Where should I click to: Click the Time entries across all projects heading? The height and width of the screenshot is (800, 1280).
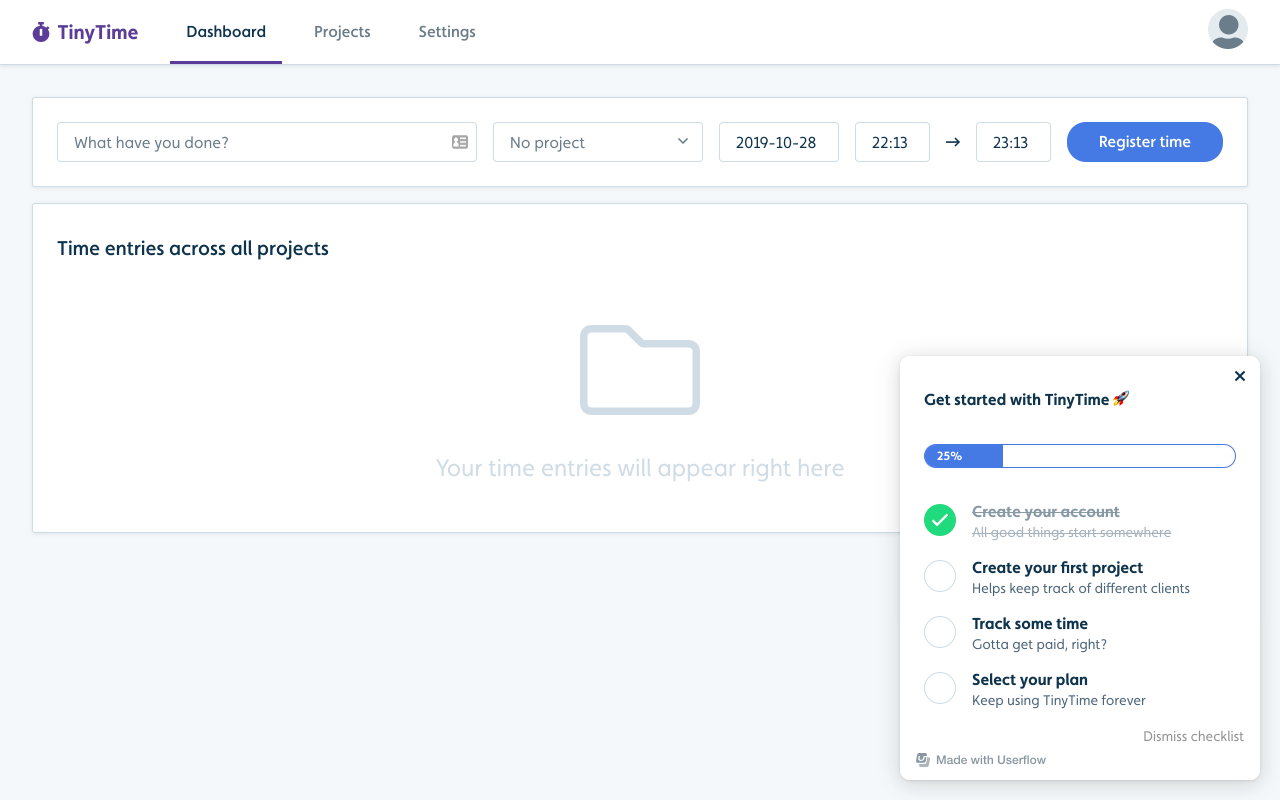pos(193,248)
